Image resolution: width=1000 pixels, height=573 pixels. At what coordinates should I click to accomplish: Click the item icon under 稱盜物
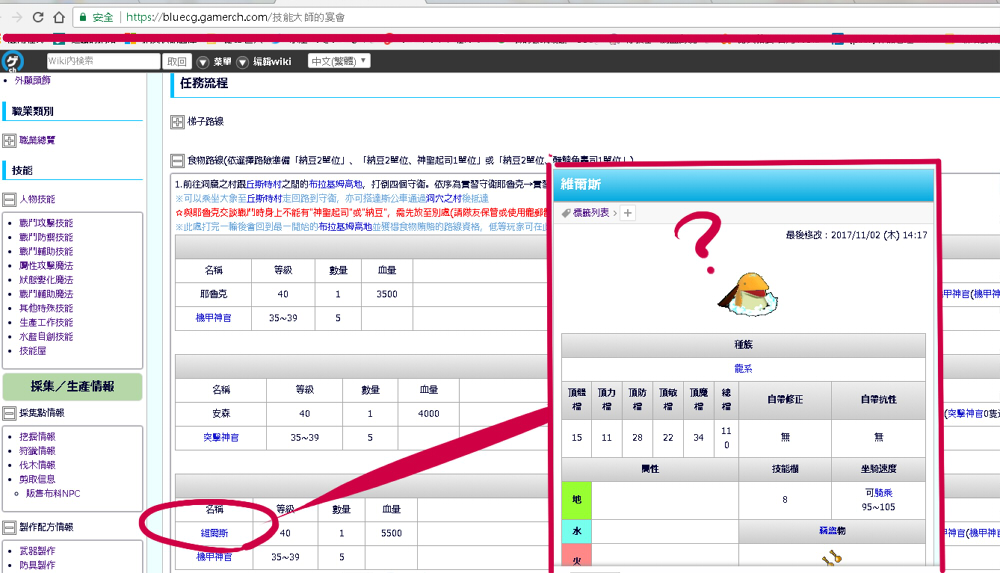[x=832, y=558]
